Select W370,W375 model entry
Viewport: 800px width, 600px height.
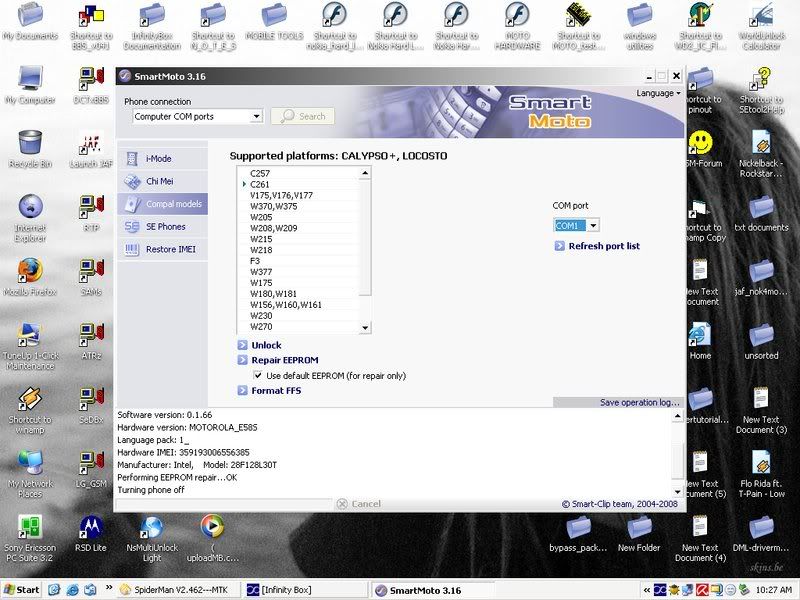(x=273, y=206)
